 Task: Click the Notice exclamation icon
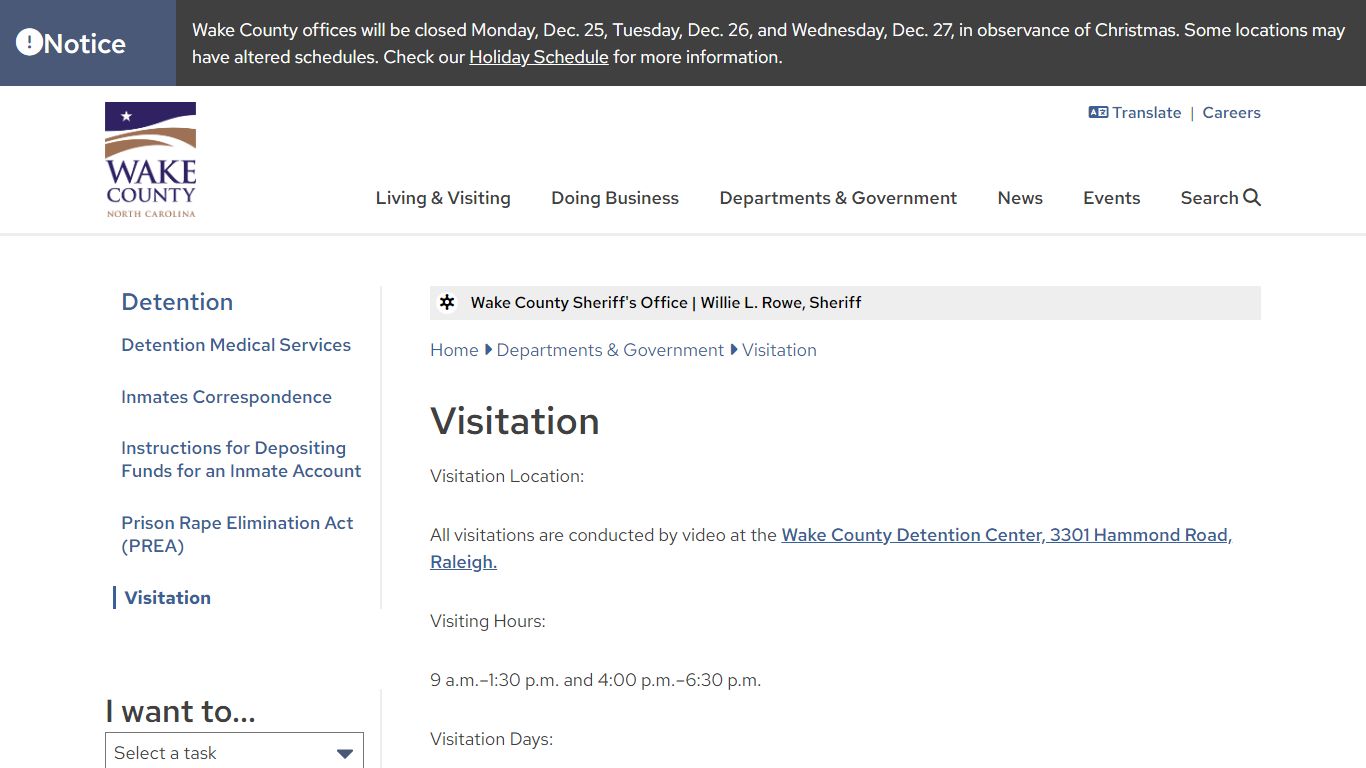pos(29,42)
